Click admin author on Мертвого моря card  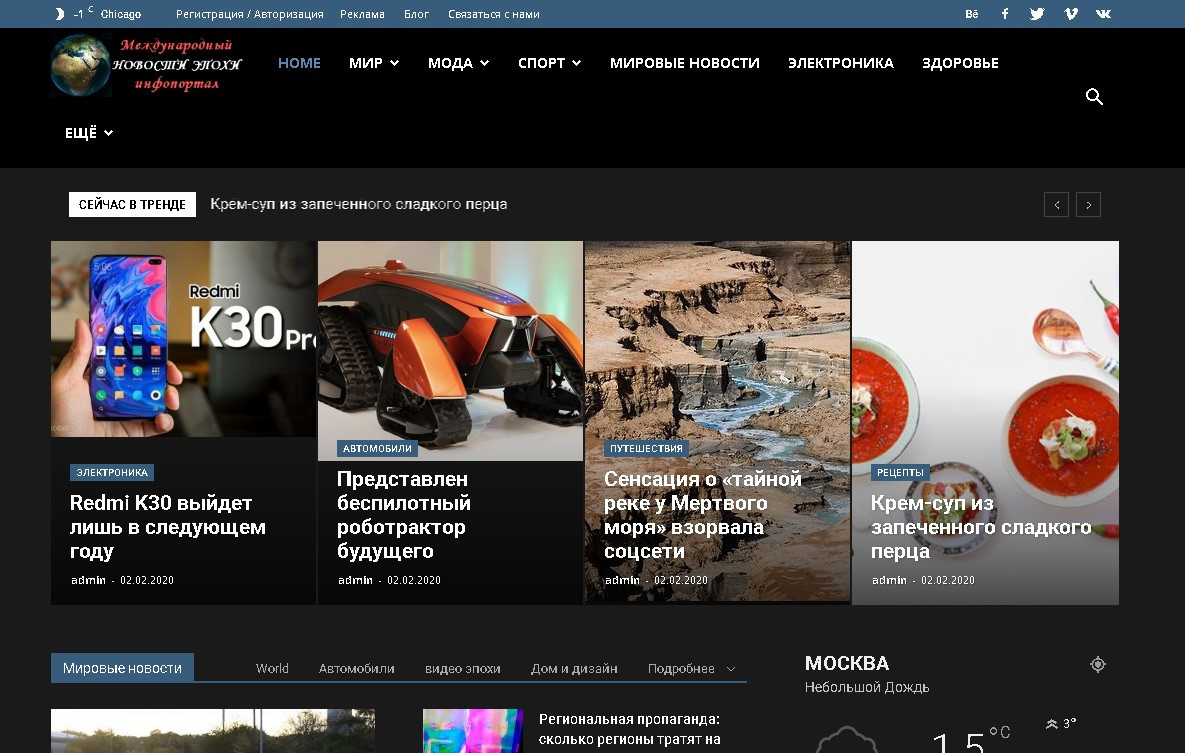point(622,580)
